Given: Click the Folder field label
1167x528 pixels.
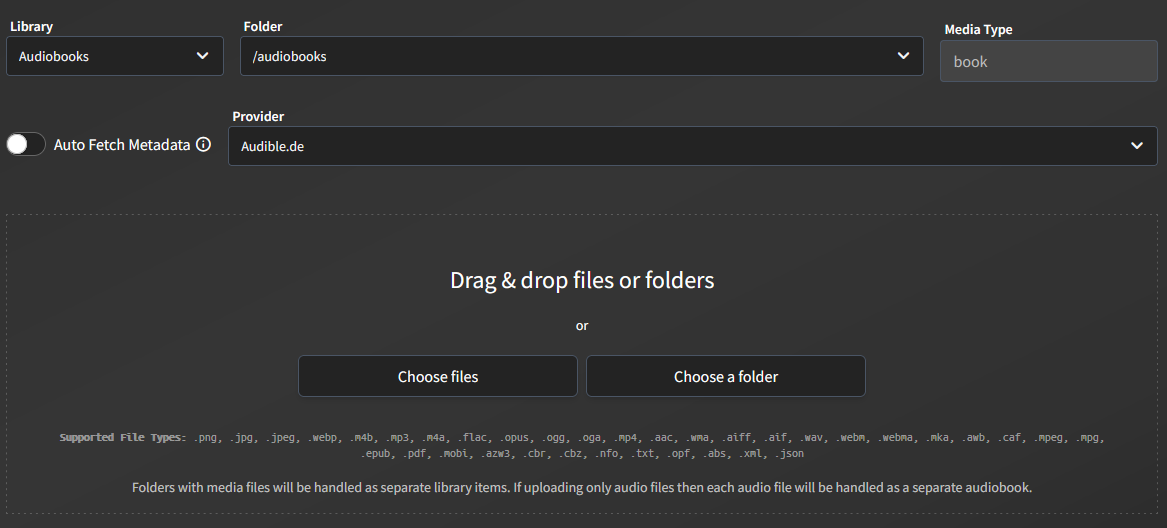Looking at the screenshot, I should pos(263,26).
